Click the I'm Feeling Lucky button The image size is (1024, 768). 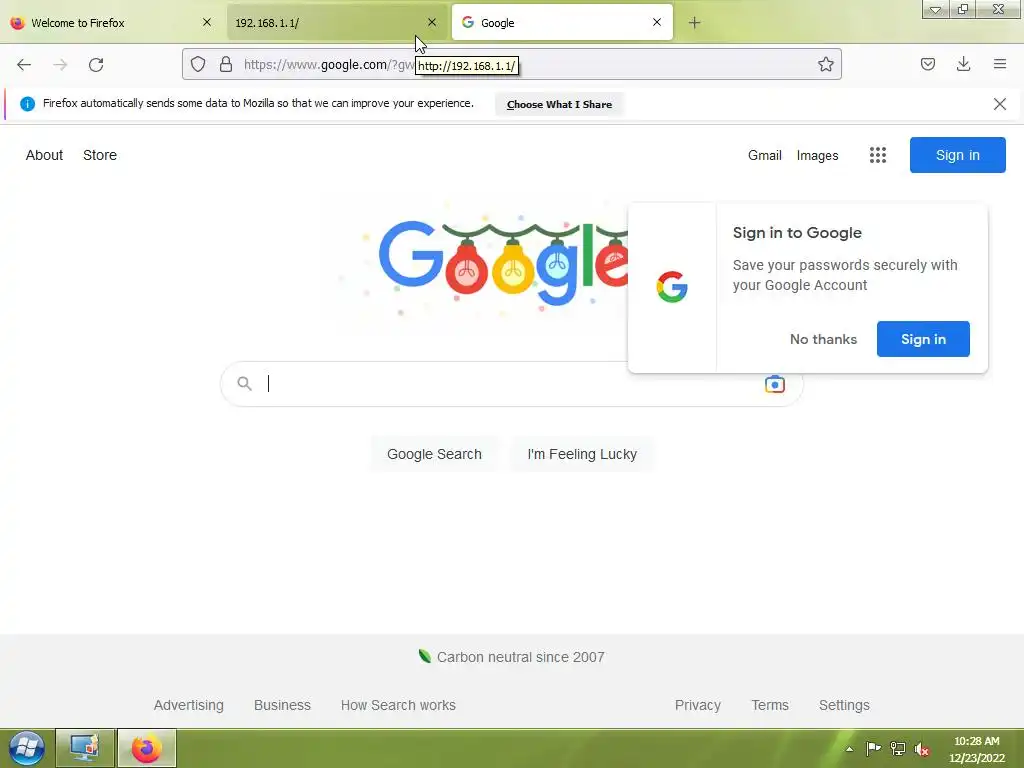pyautogui.click(x=582, y=454)
